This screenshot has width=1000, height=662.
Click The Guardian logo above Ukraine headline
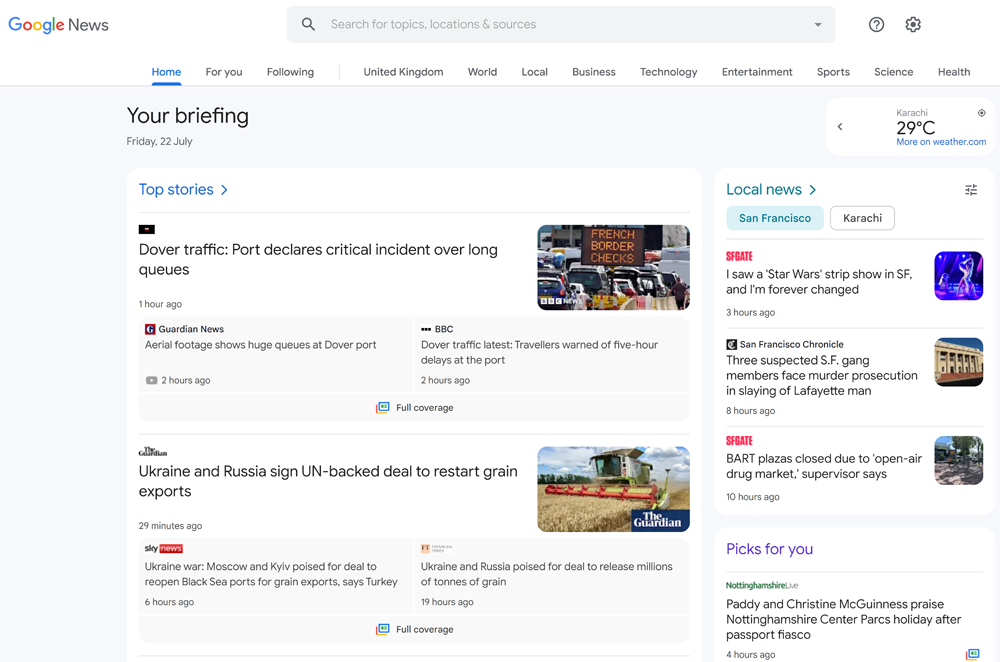click(152, 452)
